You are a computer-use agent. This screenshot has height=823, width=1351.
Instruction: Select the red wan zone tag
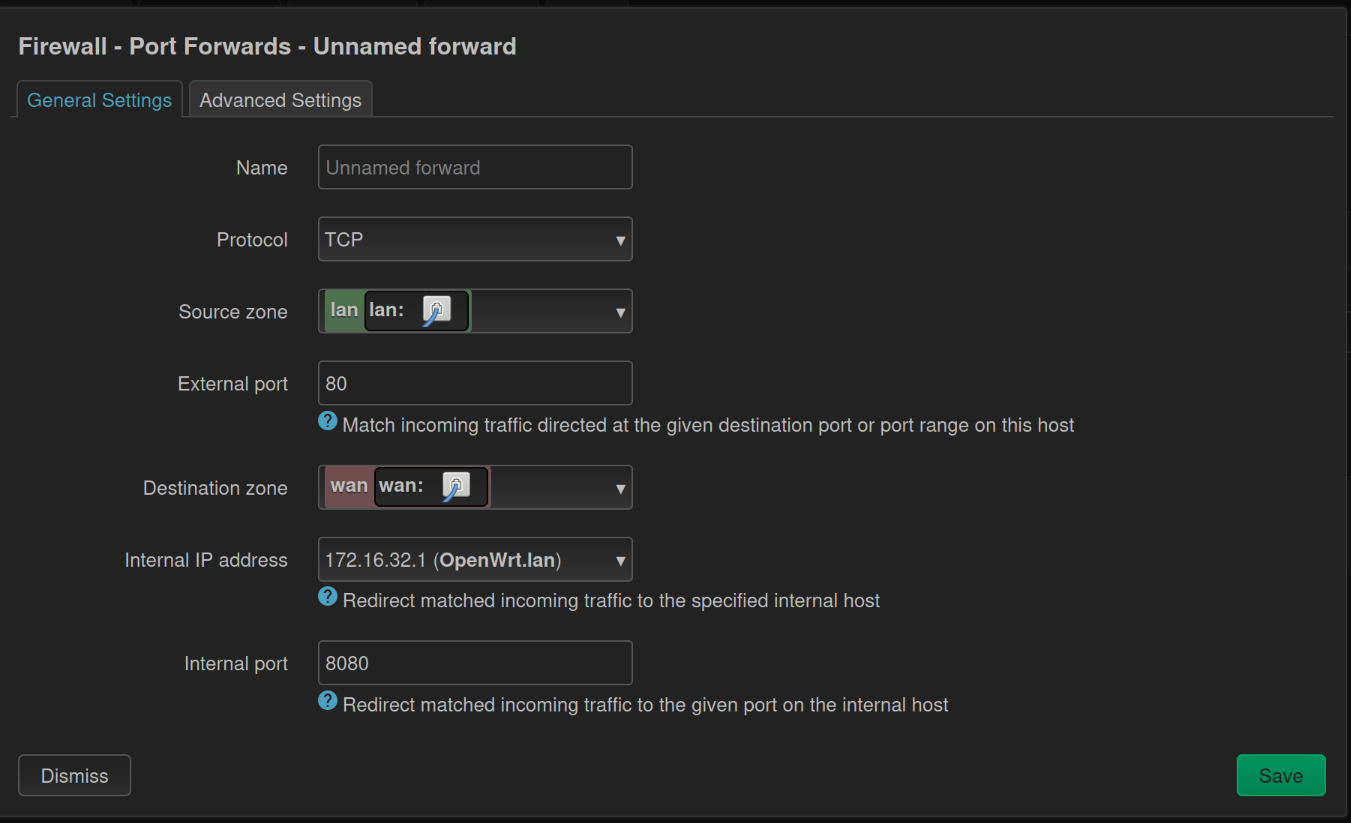tap(347, 487)
